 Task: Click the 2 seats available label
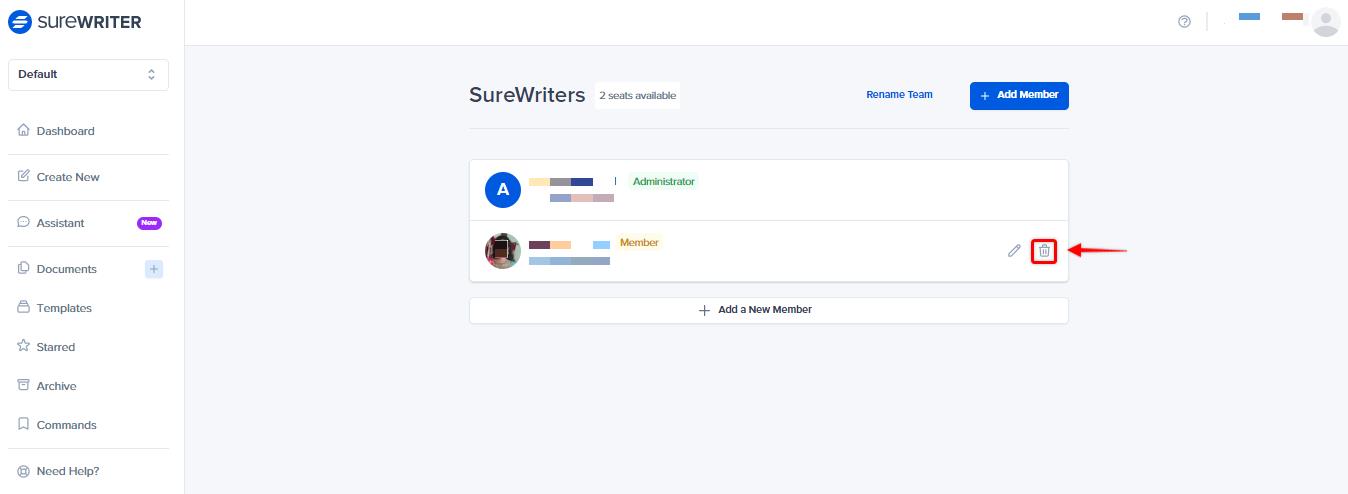[637, 96]
